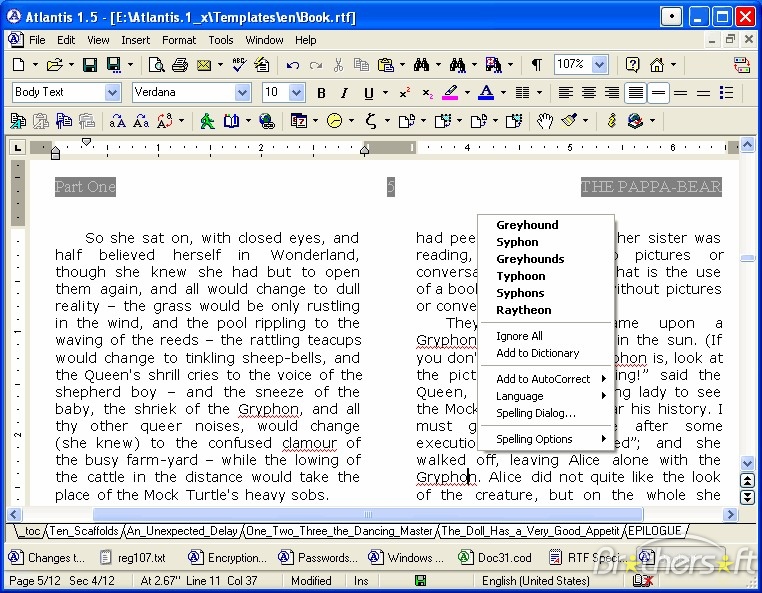Open Find with the binoculars icon

click(x=421, y=64)
